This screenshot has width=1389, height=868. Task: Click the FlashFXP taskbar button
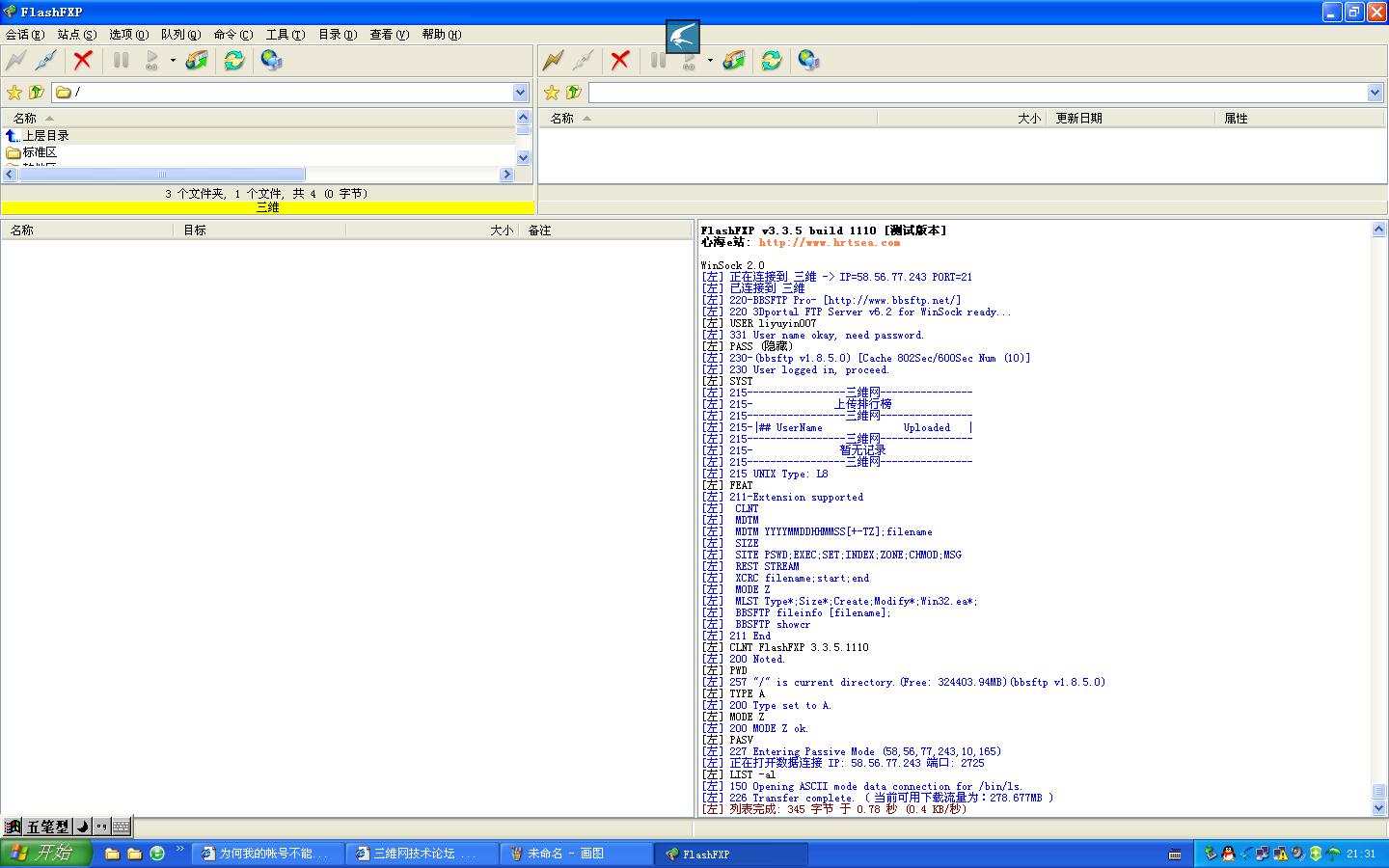[731, 854]
